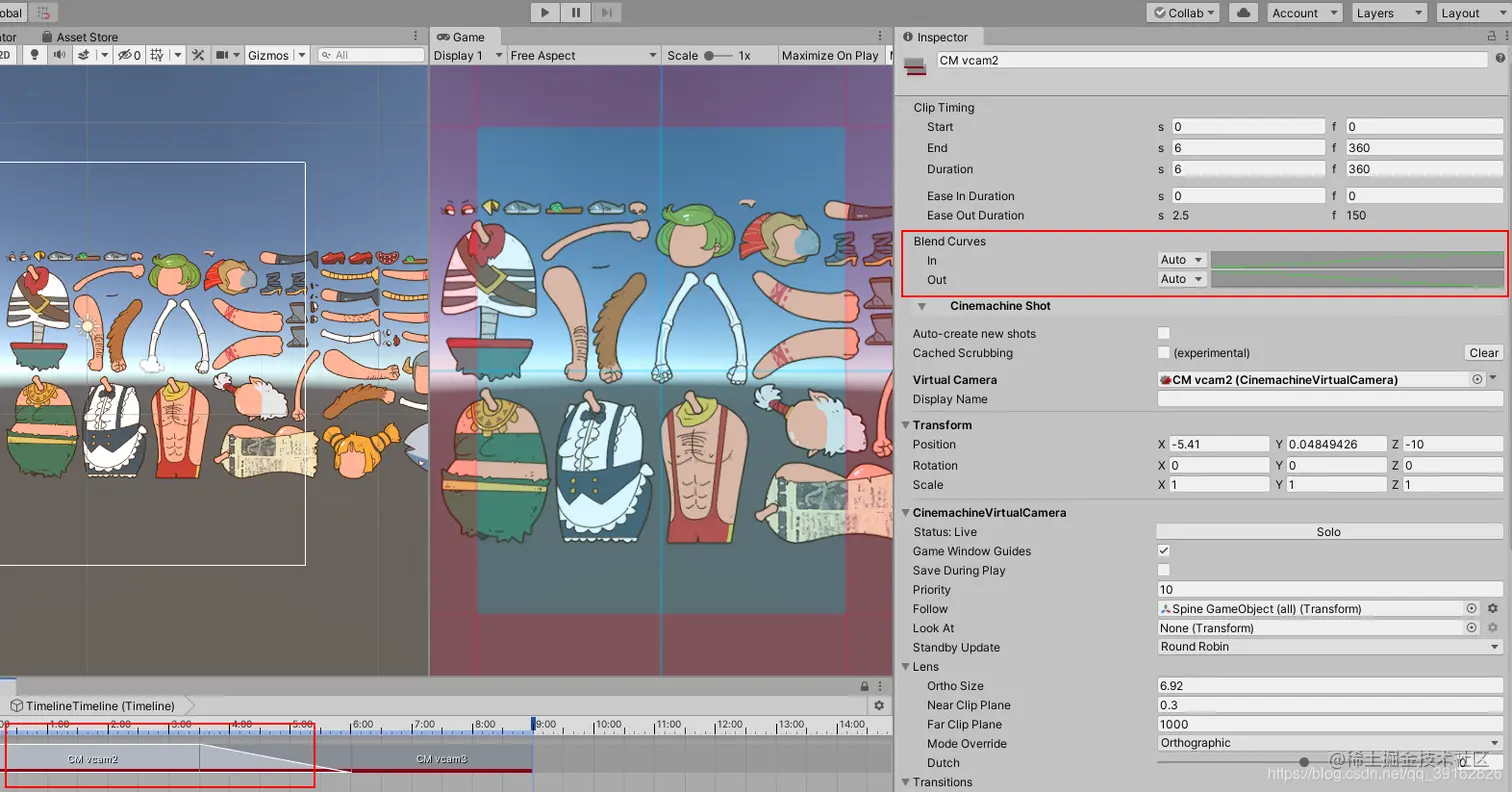Open the Free Aspect dropdown
The width and height of the screenshot is (1512, 792).
tap(584, 55)
